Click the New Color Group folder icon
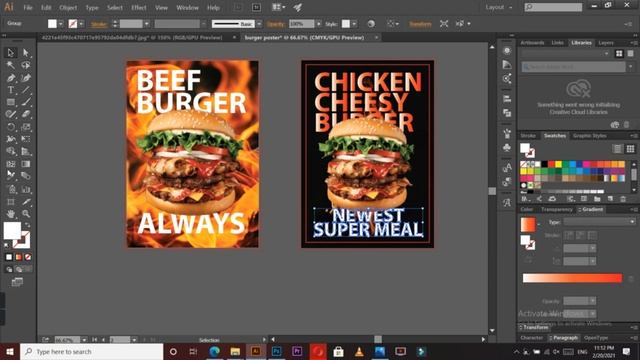This screenshot has height=360, width=640. (x=597, y=199)
